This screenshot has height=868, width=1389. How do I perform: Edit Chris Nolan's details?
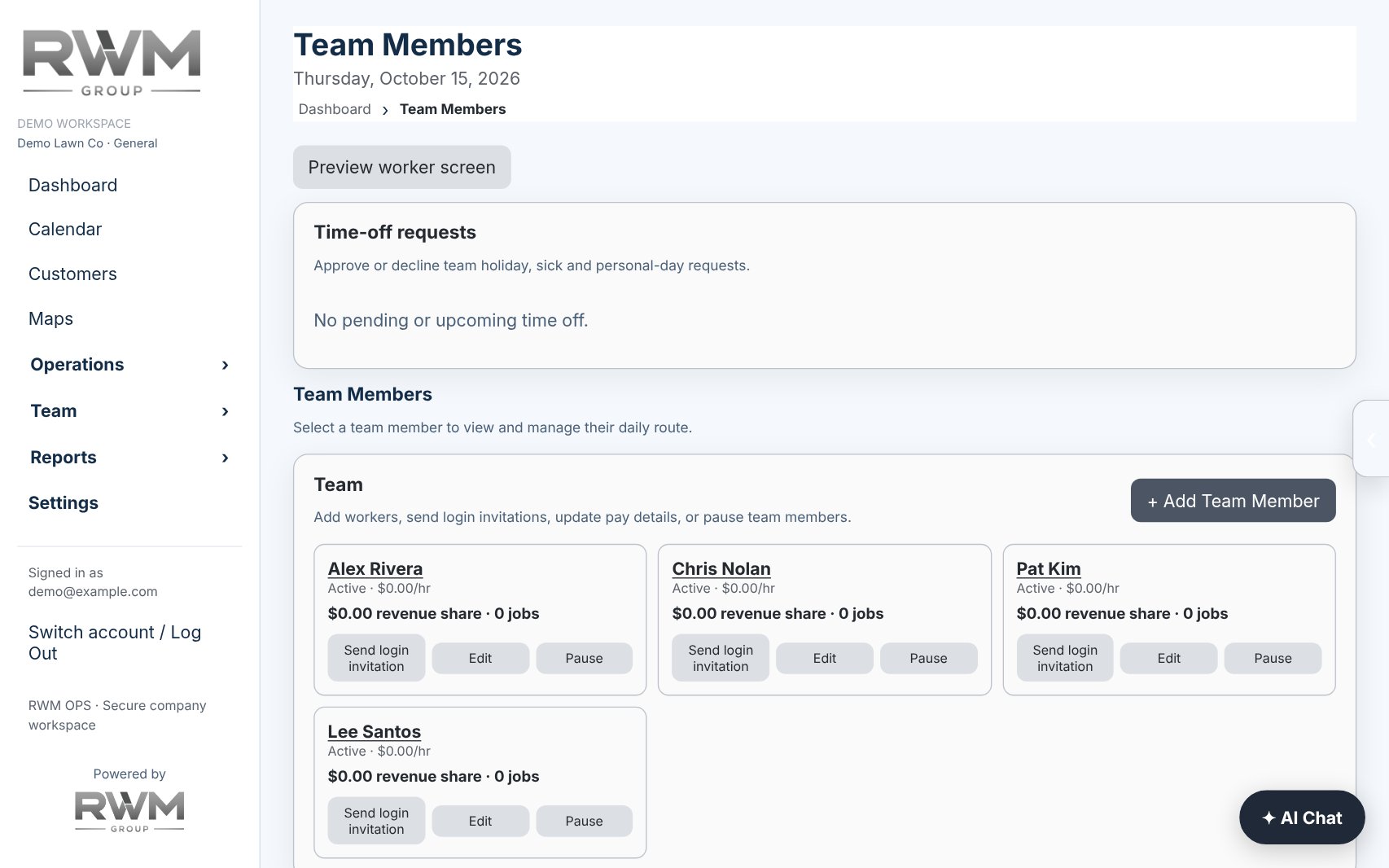(825, 658)
